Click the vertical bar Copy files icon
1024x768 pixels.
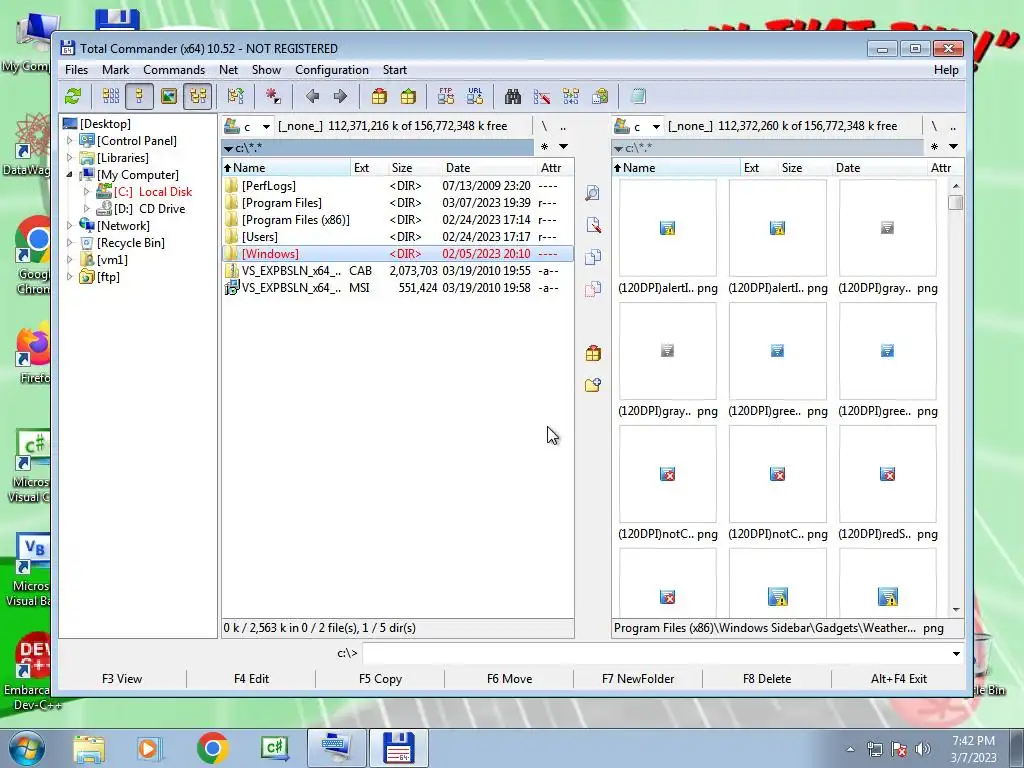click(592, 257)
